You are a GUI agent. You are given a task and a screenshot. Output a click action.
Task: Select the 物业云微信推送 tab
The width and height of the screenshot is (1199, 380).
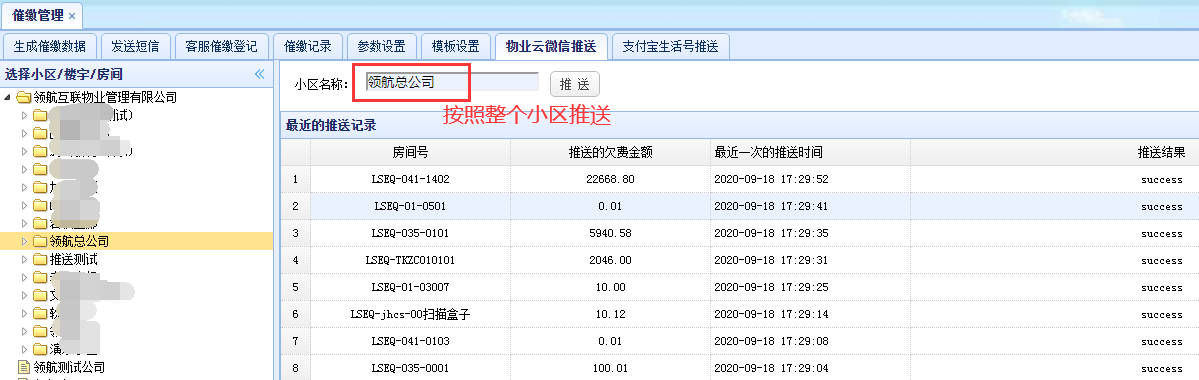tap(551, 46)
